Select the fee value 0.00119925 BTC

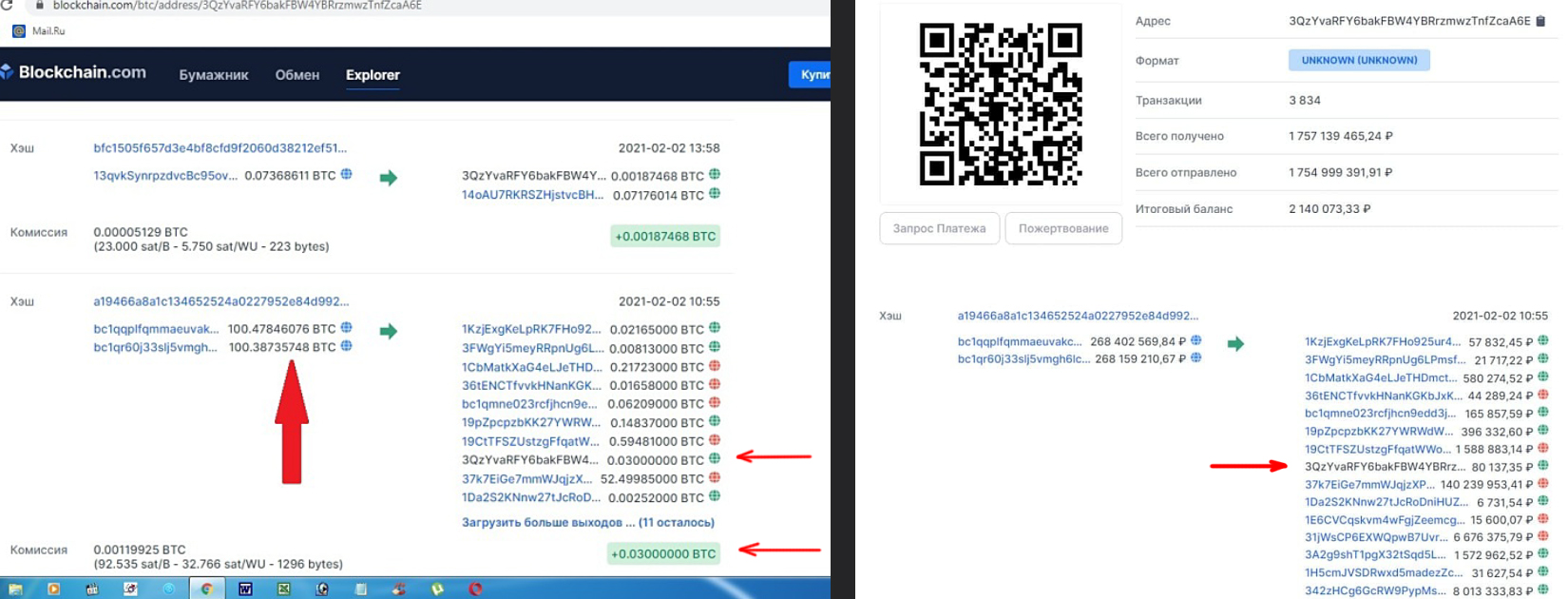click(140, 550)
